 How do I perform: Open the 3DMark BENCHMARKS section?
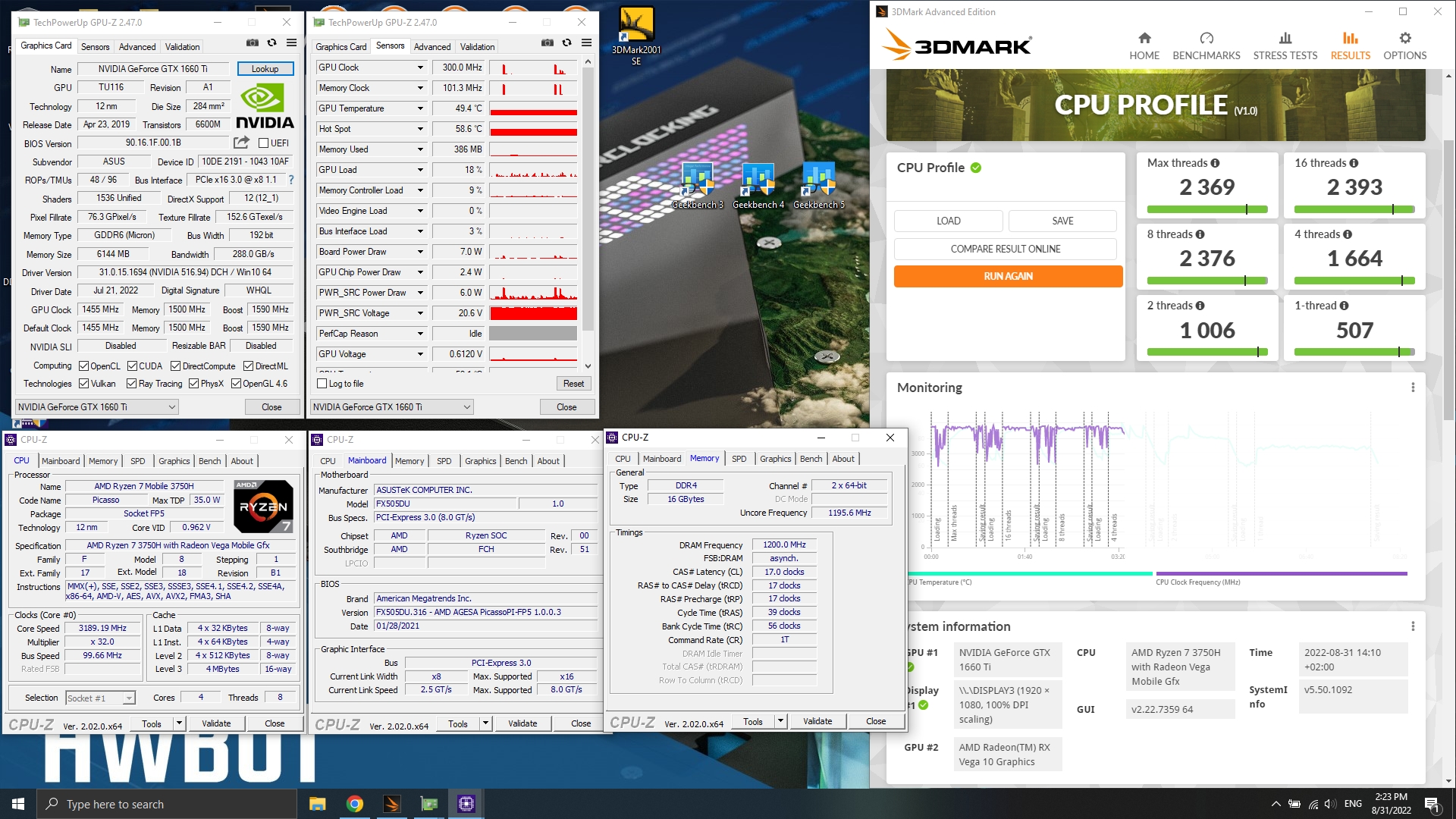[x=1207, y=45]
